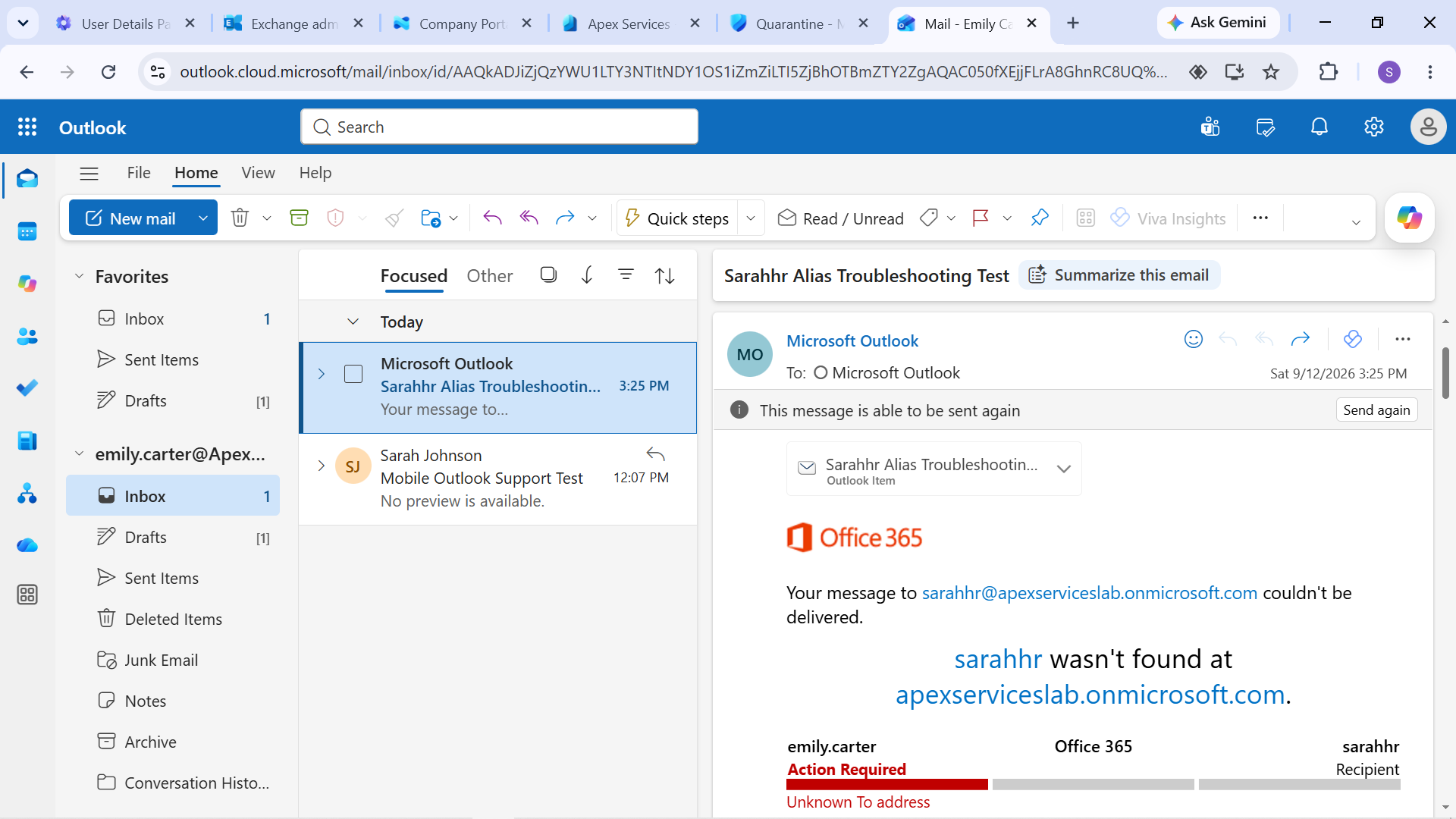Open People from the left rail
The height and width of the screenshot is (819, 1456).
(x=27, y=336)
